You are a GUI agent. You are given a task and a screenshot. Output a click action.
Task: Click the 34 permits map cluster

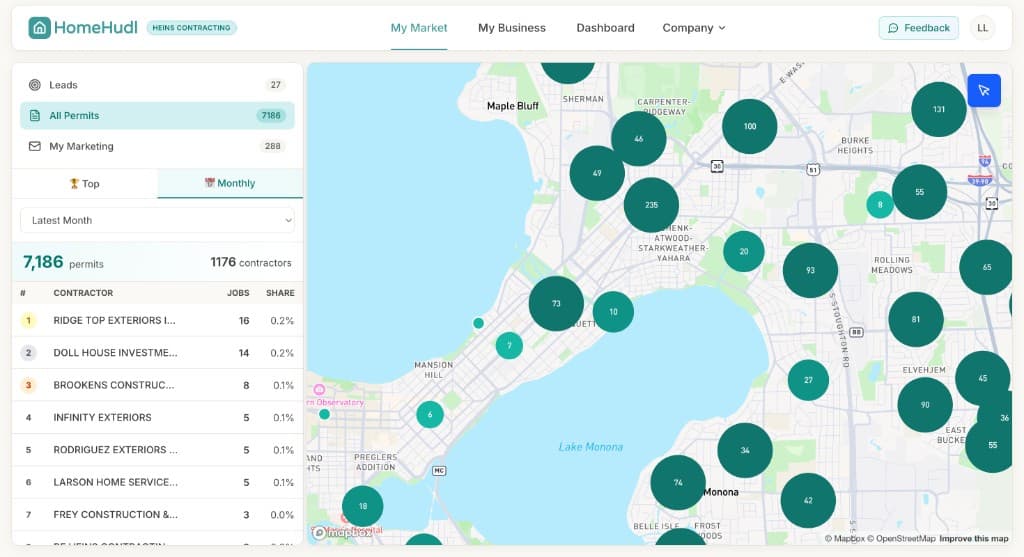click(745, 450)
